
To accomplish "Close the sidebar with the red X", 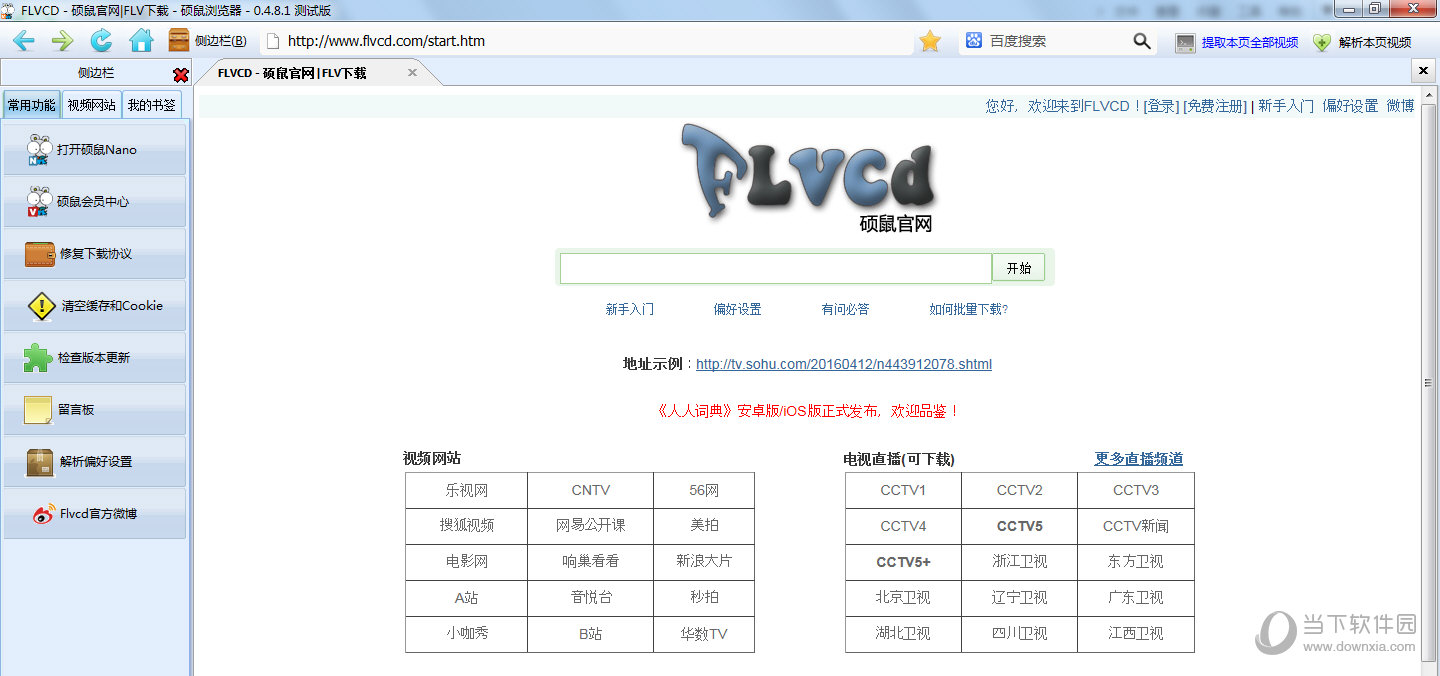I will 180,74.
